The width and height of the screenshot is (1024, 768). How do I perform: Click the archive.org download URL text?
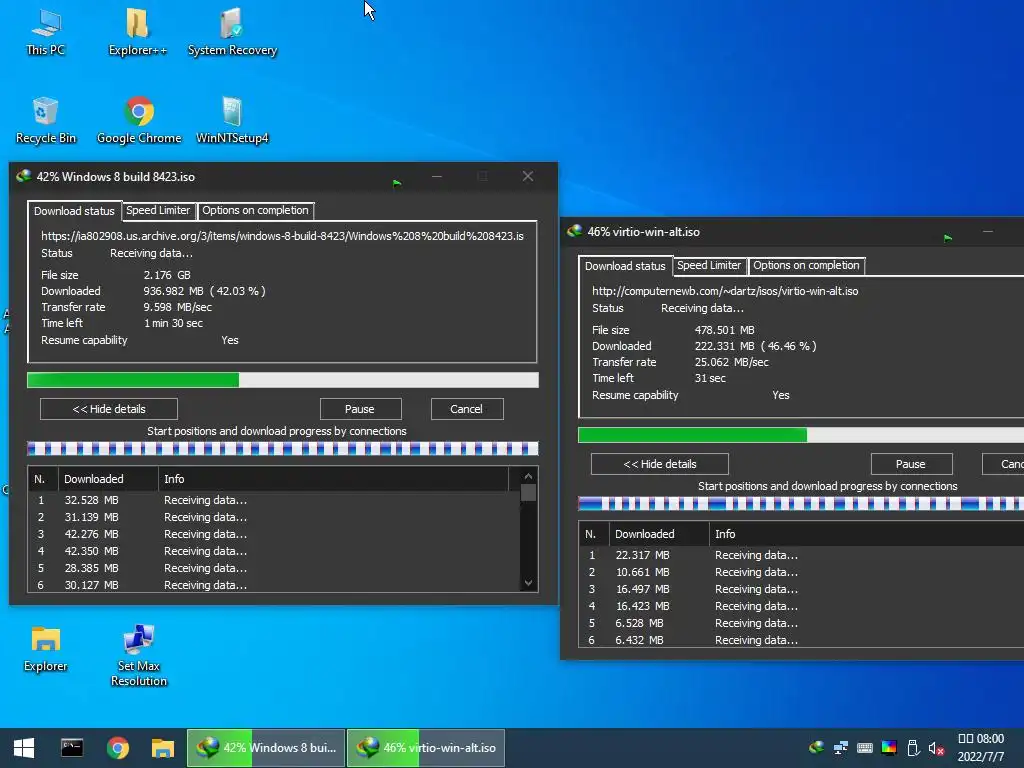pos(282,236)
